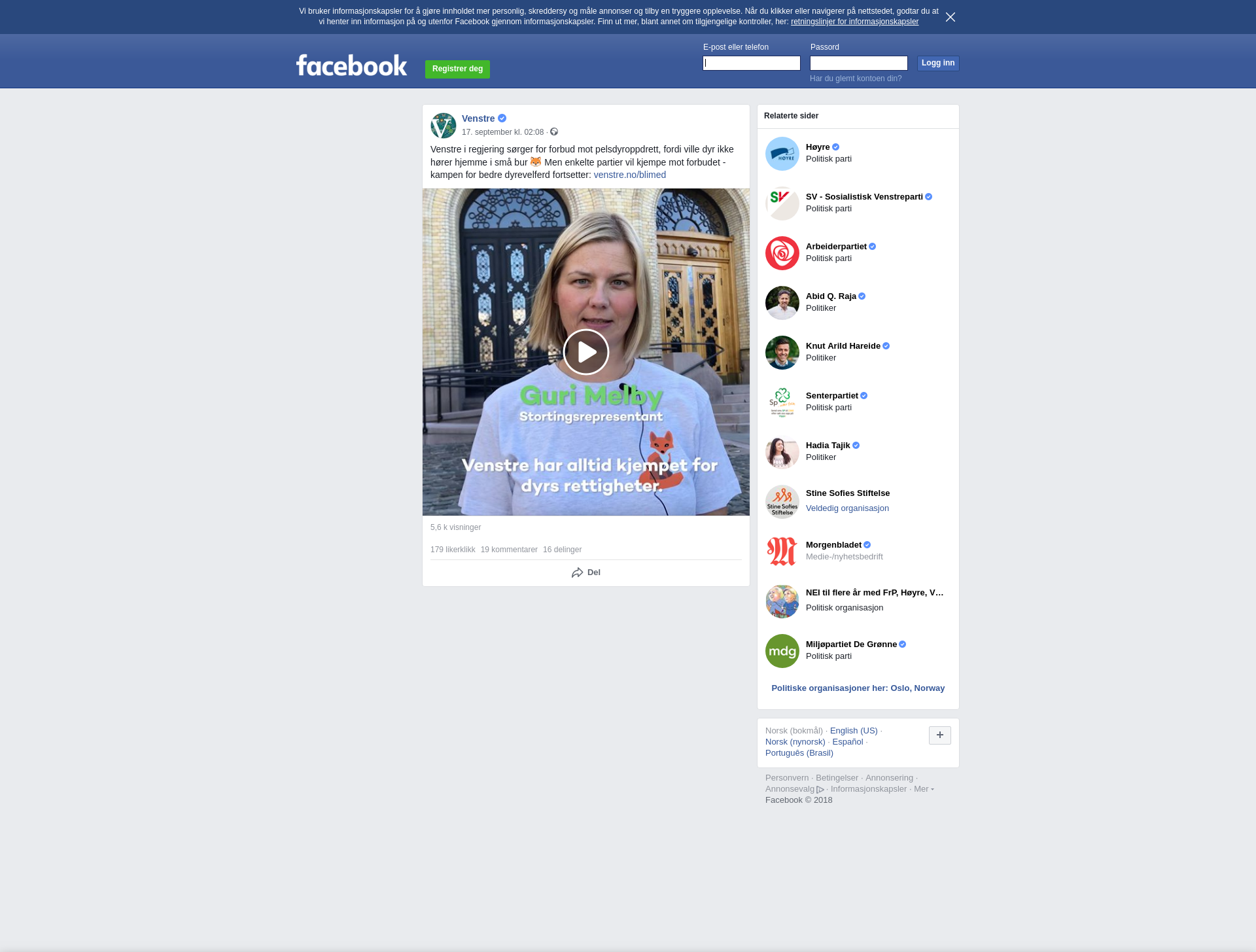The width and height of the screenshot is (1256, 952).
Task: Close the cookie notice banner
Action: coord(951,17)
